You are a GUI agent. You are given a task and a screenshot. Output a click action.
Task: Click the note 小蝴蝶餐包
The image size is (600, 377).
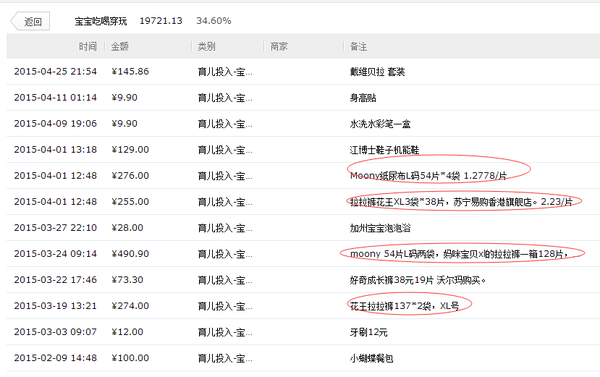coord(372,358)
